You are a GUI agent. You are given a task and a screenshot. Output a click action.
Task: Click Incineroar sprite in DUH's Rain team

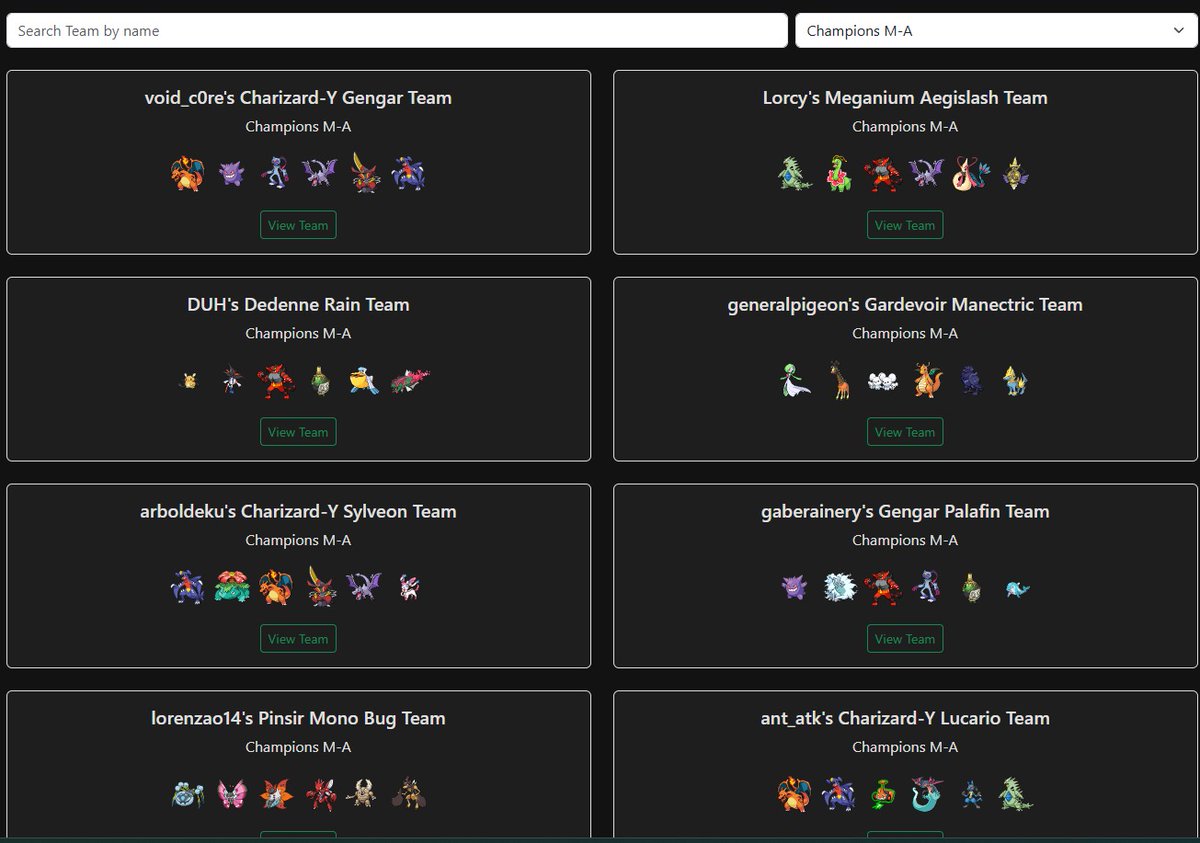[276, 380]
